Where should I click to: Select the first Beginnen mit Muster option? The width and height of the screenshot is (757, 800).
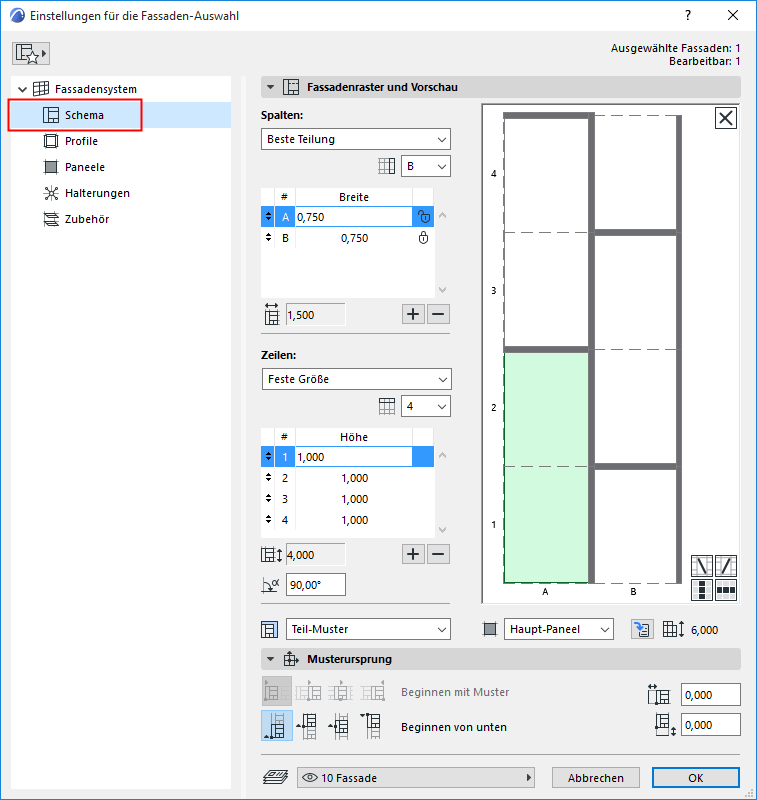click(276, 692)
